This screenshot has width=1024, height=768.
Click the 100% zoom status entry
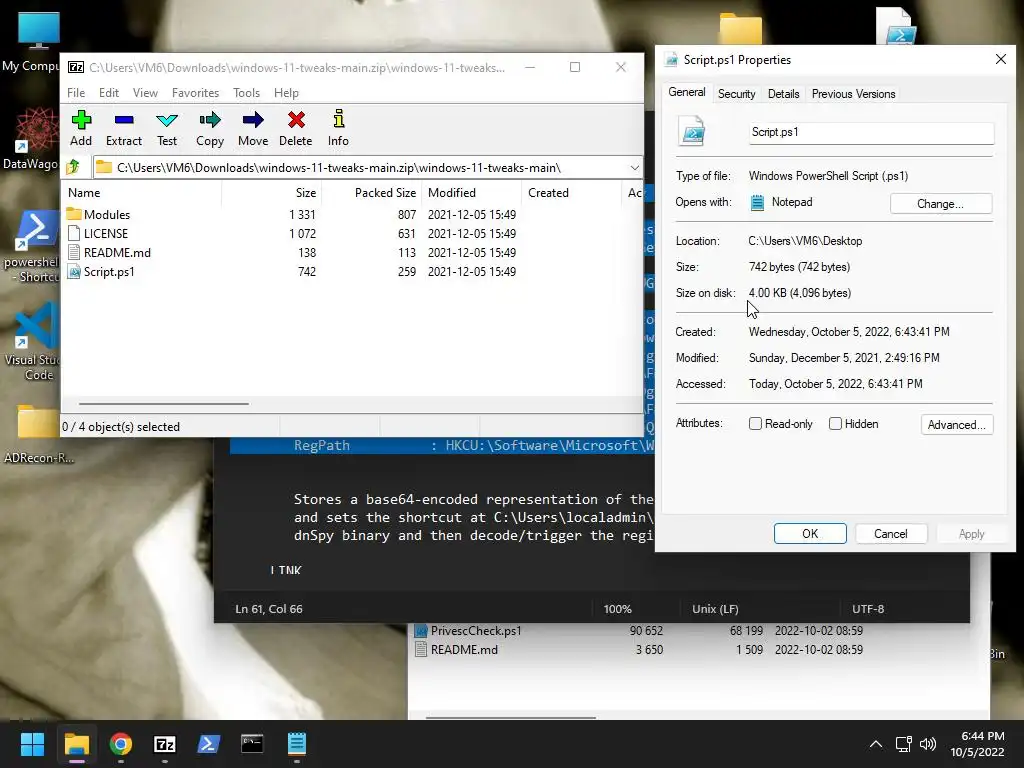(617, 609)
